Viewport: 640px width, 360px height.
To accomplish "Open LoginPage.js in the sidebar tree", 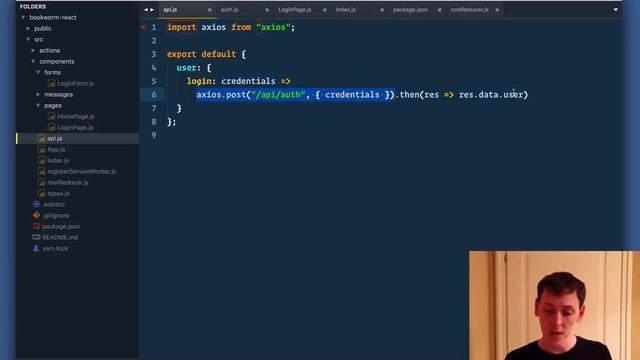I will pos(75,127).
